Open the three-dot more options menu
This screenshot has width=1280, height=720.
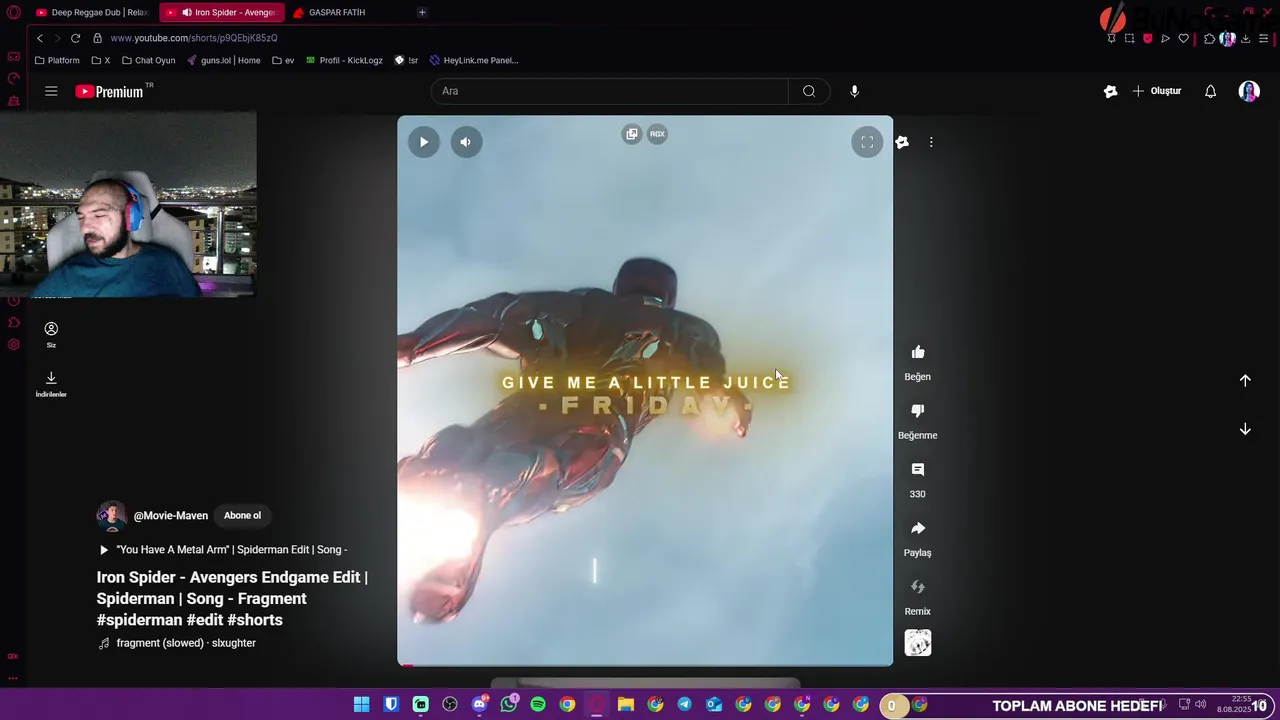tap(931, 142)
